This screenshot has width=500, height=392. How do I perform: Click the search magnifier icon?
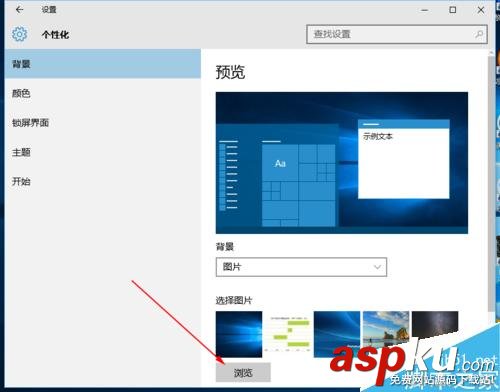tap(479, 34)
